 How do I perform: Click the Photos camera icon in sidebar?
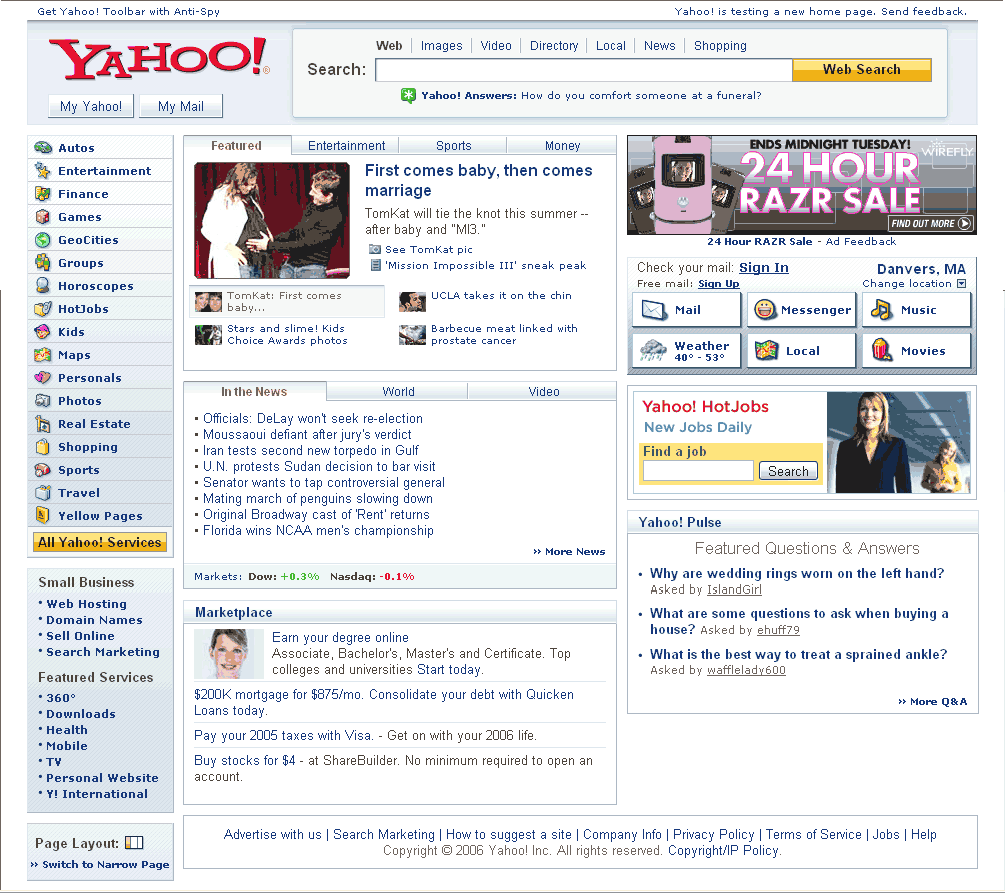pos(43,401)
